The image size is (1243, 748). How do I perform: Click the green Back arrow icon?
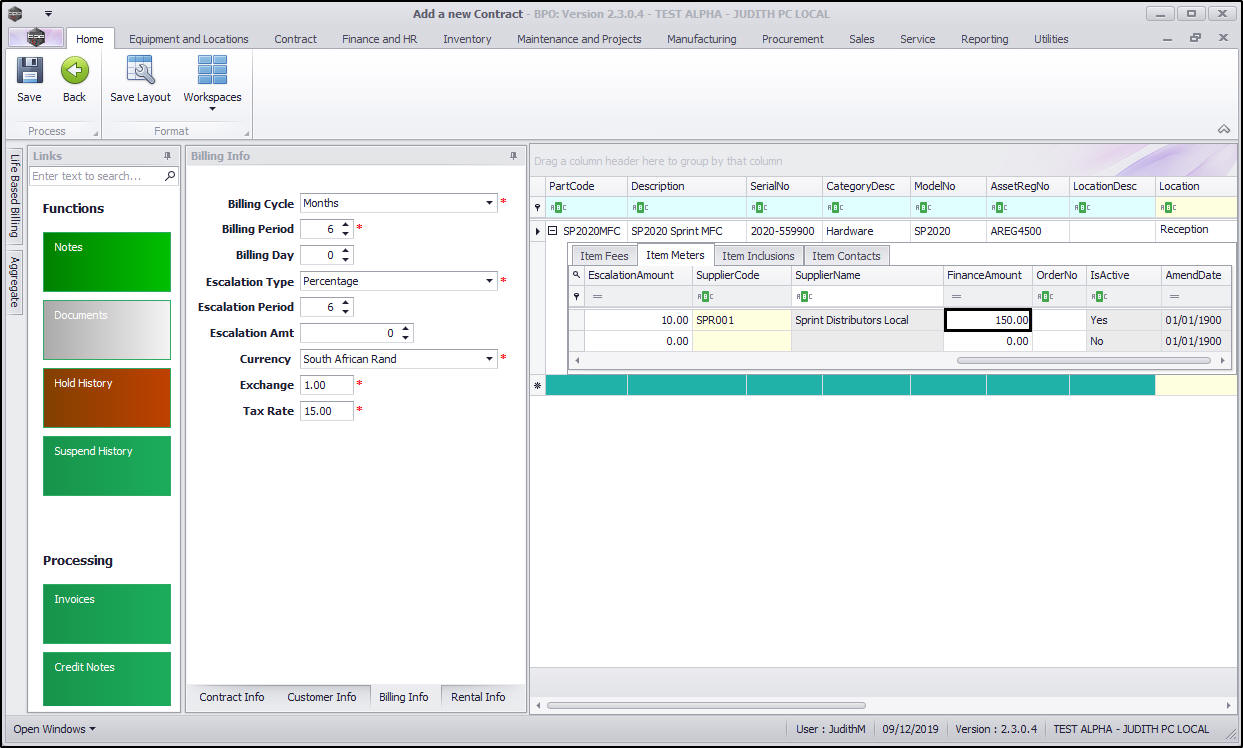74,72
